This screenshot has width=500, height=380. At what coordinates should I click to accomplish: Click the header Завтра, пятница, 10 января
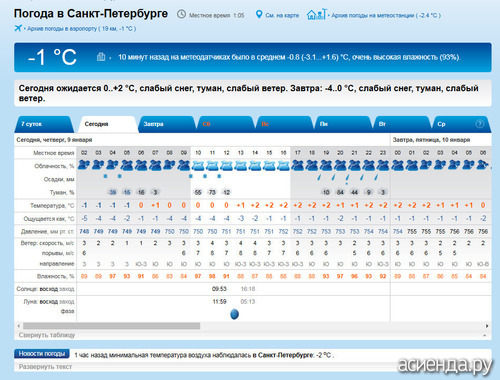tap(431, 140)
